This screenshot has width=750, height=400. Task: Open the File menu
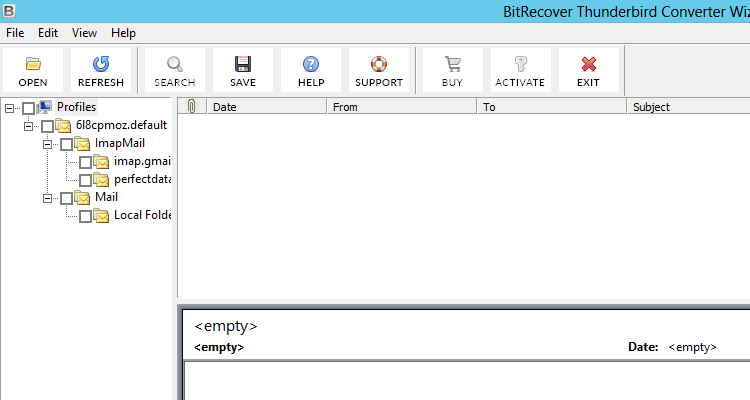[x=15, y=33]
